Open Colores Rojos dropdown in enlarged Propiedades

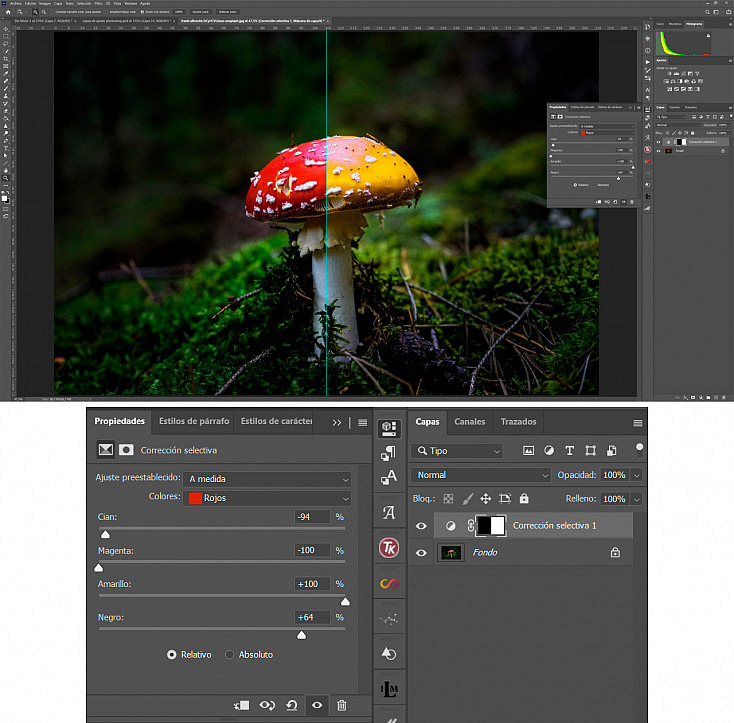coord(267,498)
